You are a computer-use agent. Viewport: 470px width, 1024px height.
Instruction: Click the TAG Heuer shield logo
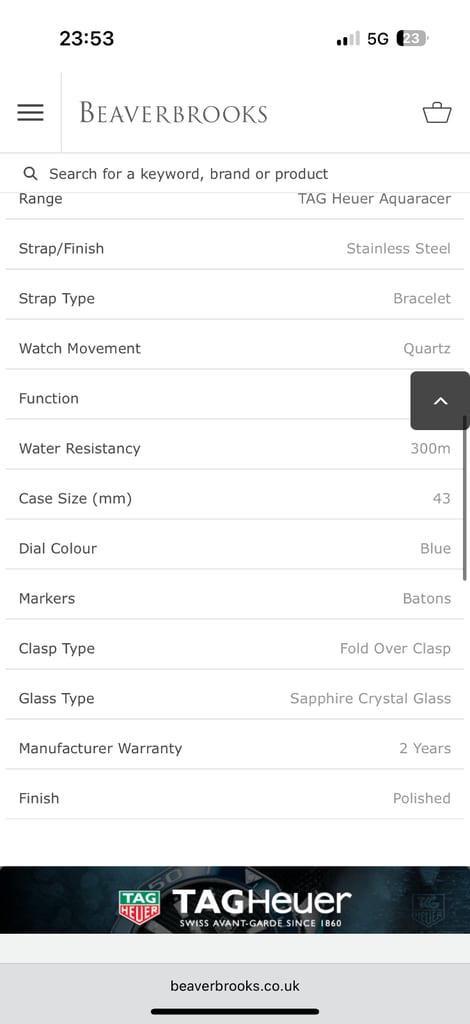pos(139,906)
